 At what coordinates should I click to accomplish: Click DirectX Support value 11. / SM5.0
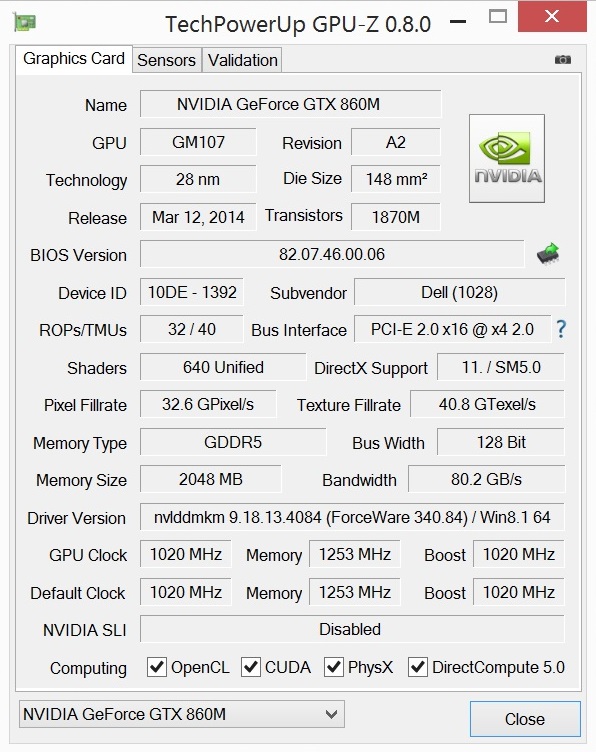pos(501,367)
